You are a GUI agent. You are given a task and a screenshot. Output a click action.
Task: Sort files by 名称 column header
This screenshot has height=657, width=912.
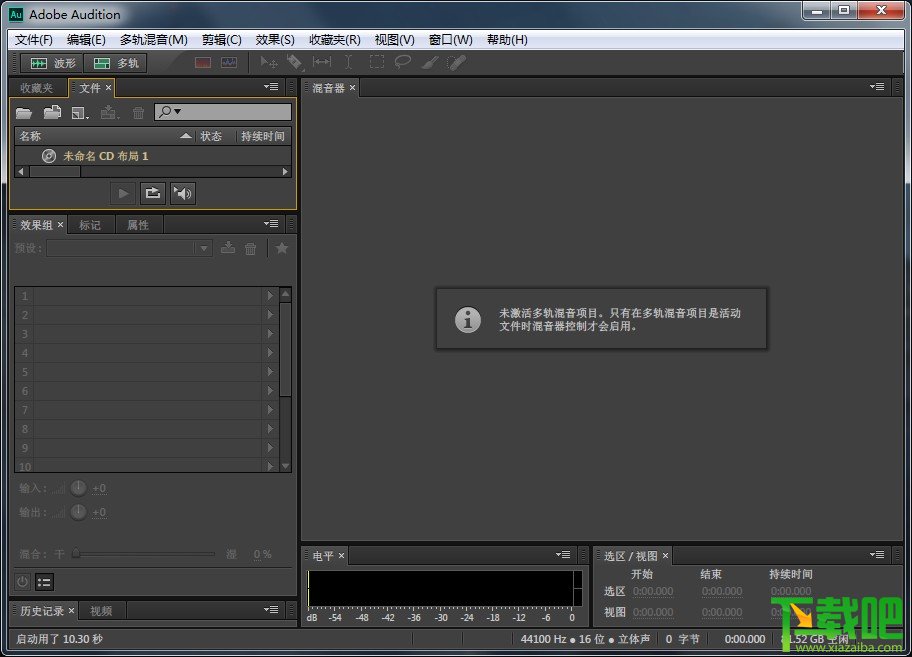tap(105, 136)
